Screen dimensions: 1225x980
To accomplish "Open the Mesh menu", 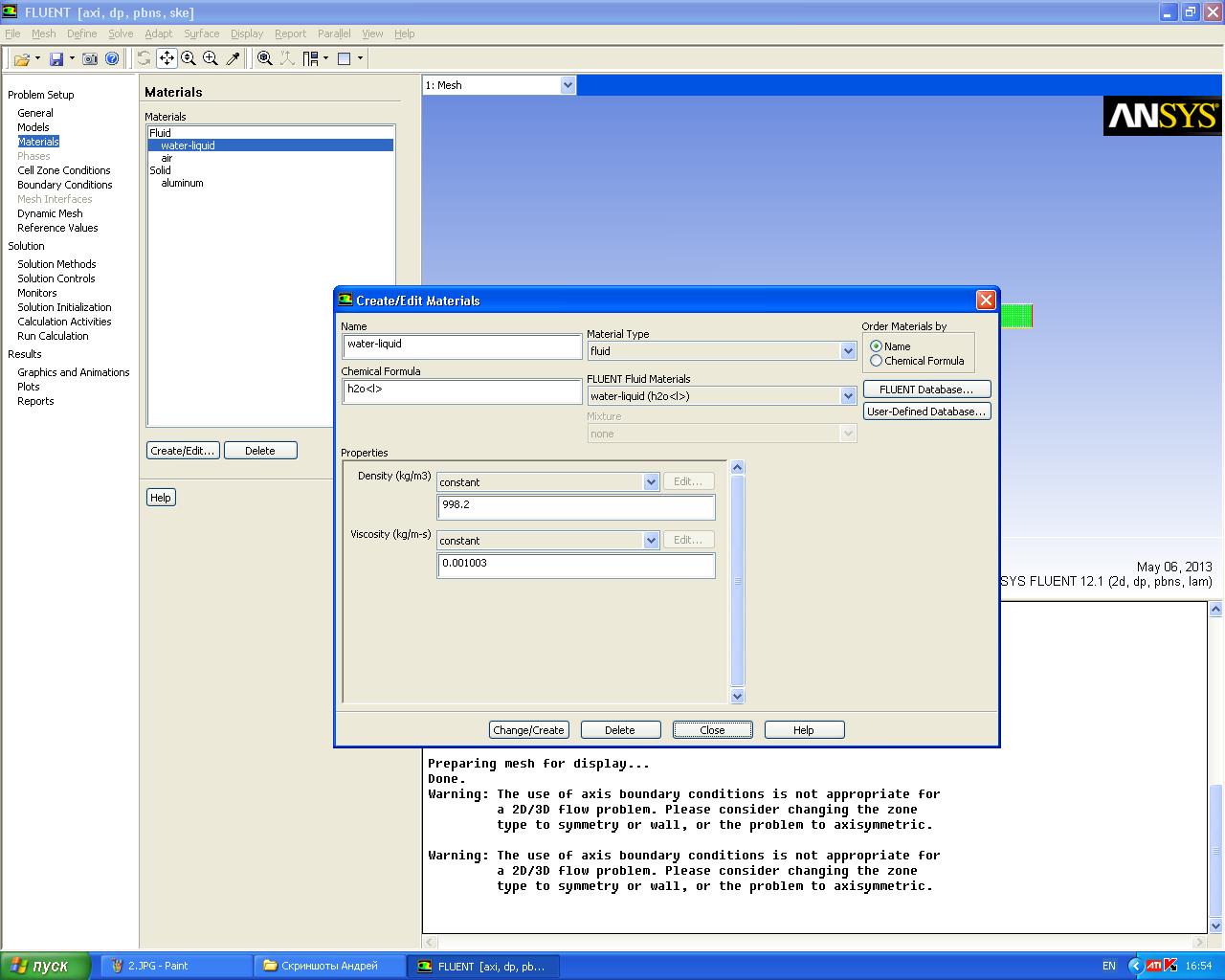I will (43, 33).
